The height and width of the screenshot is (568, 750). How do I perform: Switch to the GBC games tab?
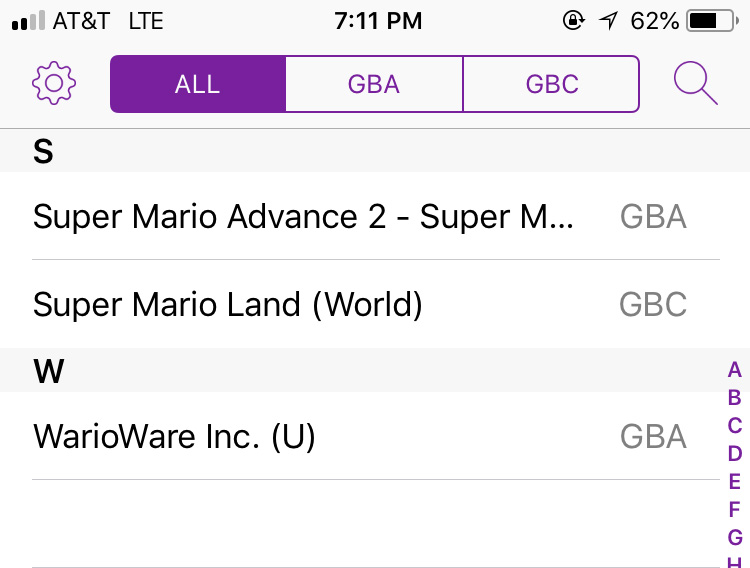[552, 84]
